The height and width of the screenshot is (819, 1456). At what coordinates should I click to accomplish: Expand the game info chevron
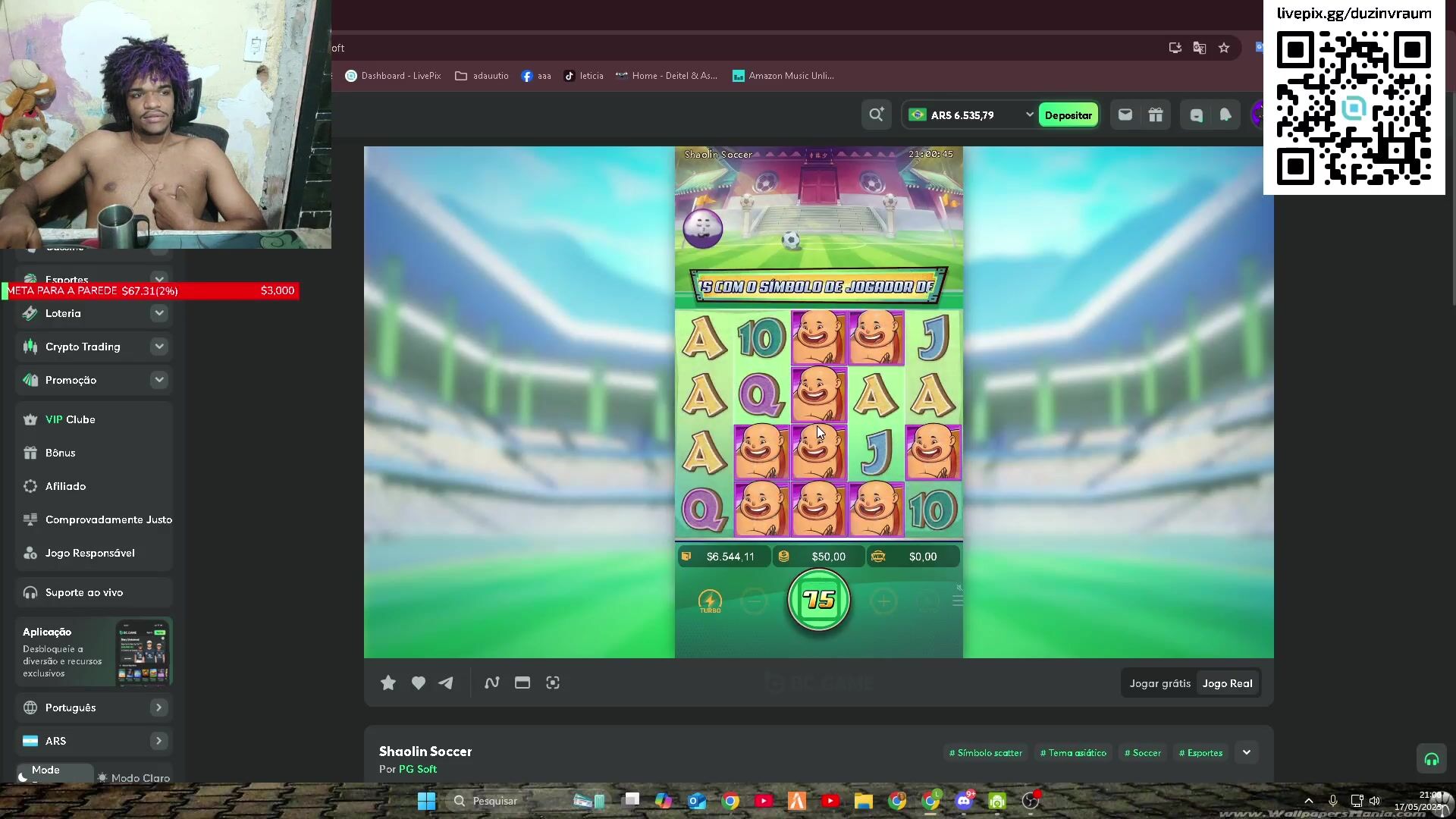pyautogui.click(x=1247, y=753)
